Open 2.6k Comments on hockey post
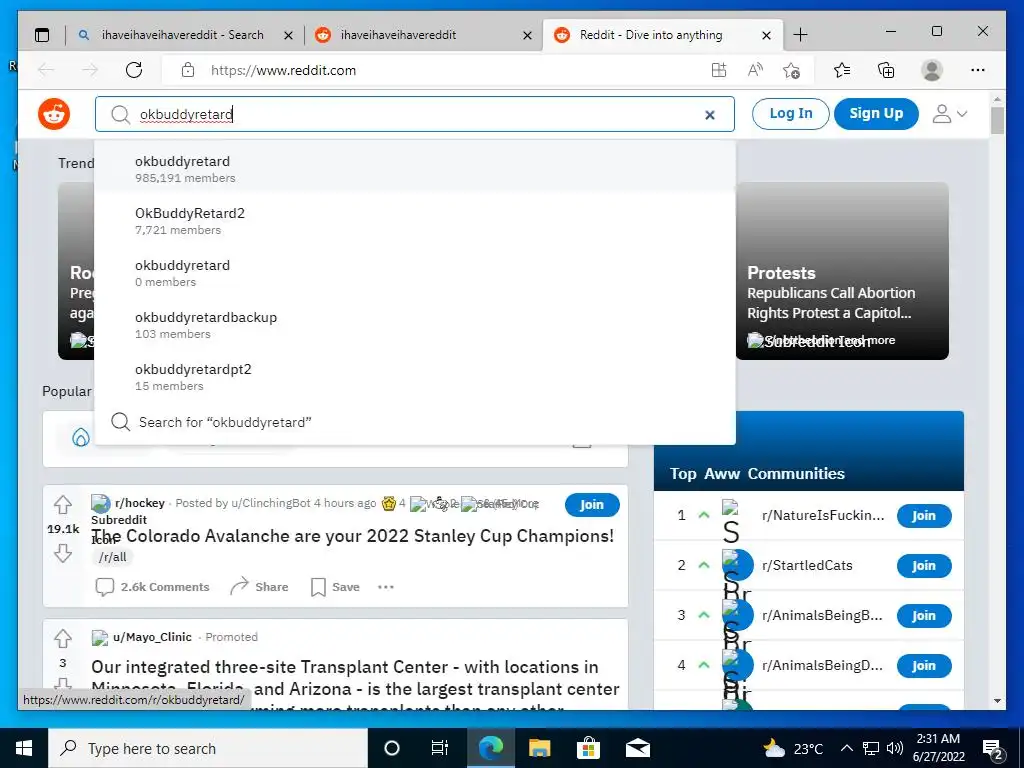The image size is (1024, 768). (153, 586)
